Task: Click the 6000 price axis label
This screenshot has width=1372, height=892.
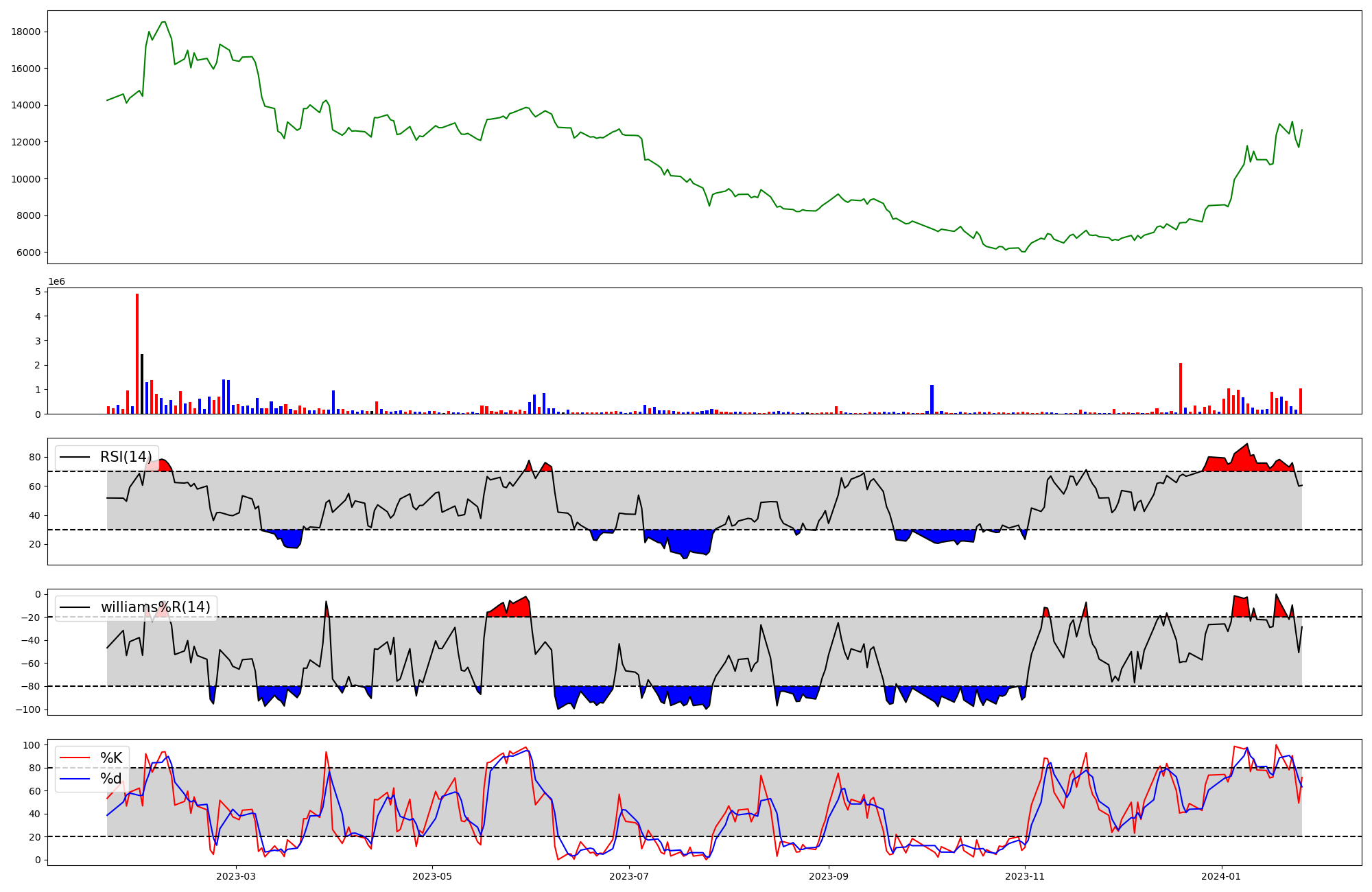Action: pos(29,253)
